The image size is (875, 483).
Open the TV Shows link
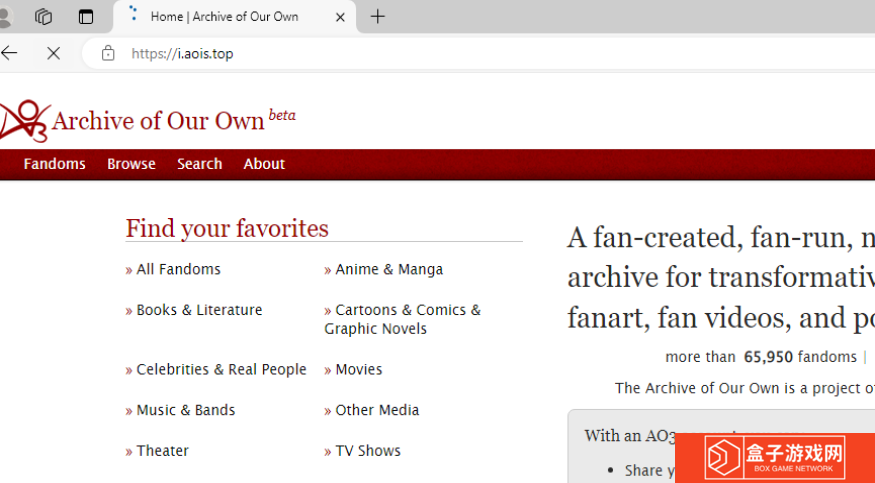(368, 451)
